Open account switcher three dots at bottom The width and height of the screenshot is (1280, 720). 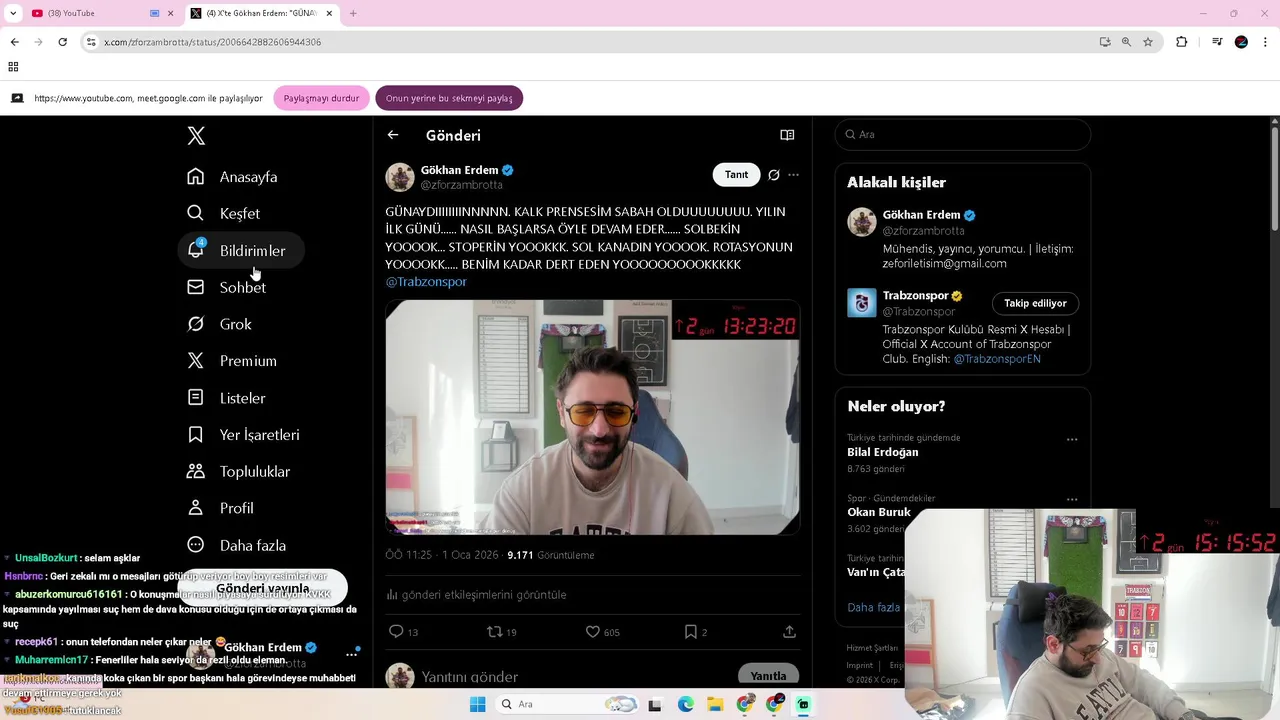coord(351,654)
